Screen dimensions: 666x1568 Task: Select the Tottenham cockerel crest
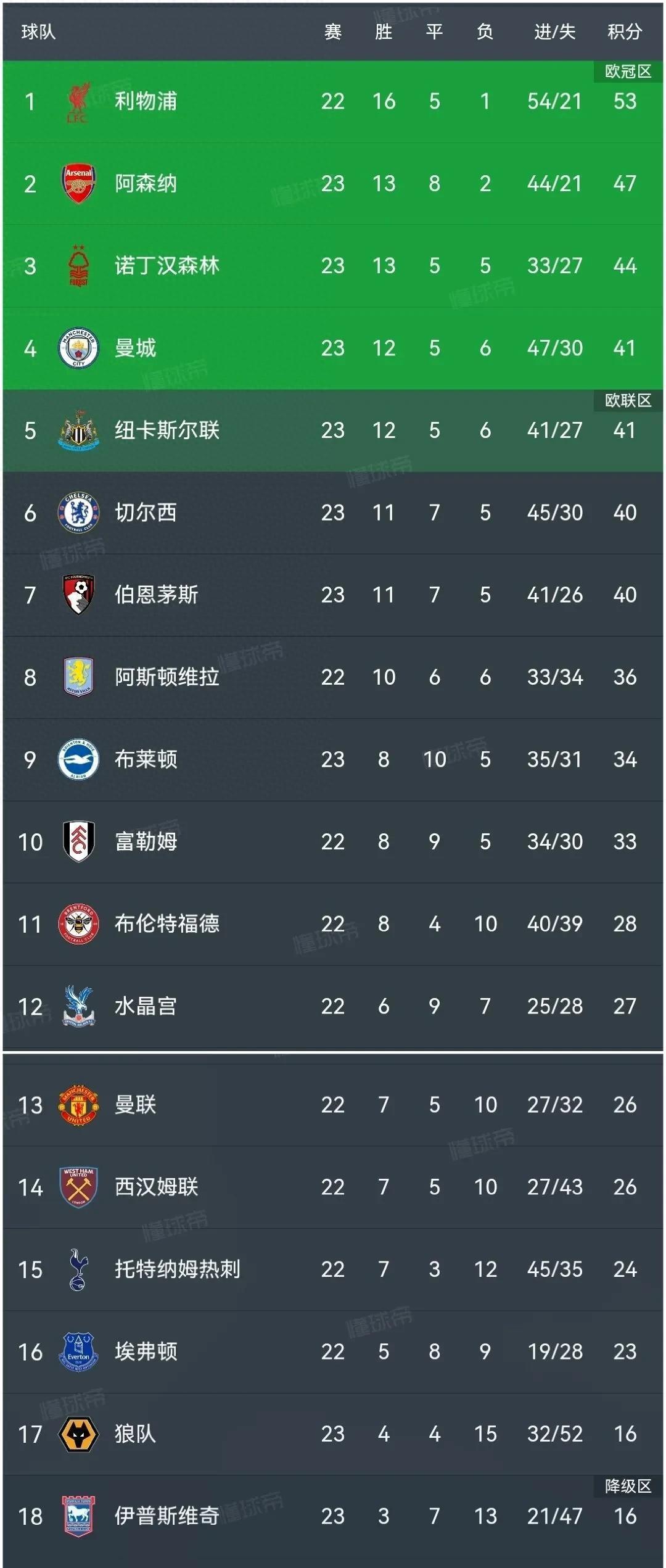pyautogui.click(x=78, y=1269)
